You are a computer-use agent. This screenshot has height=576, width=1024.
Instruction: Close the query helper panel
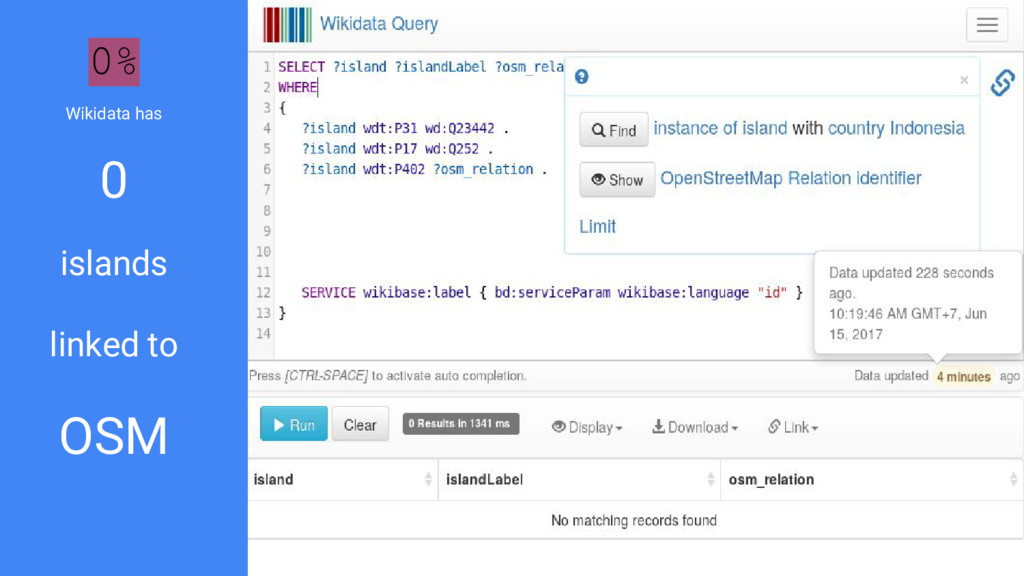[x=964, y=80]
